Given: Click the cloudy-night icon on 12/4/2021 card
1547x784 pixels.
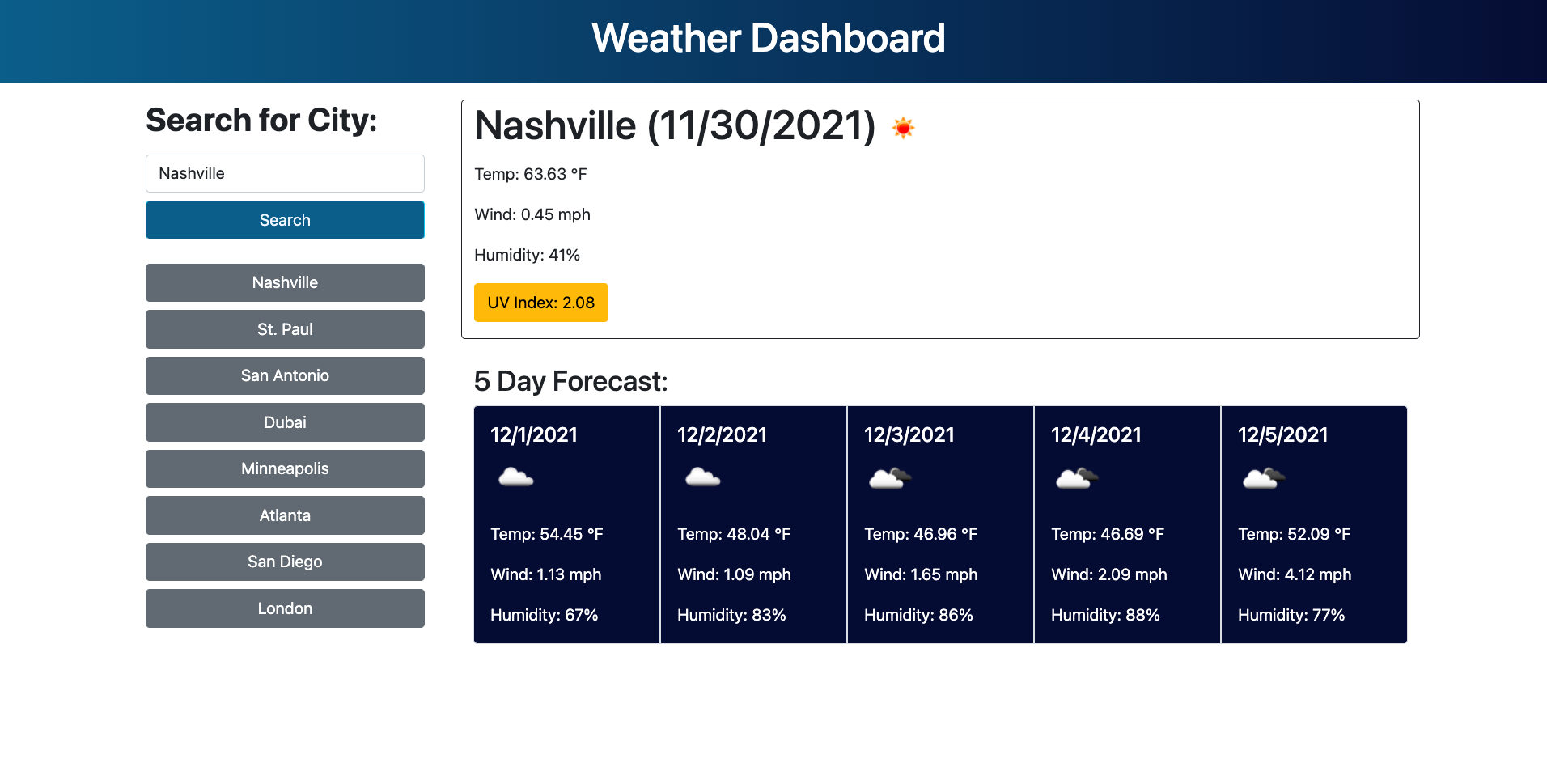Looking at the screenshot, I should (1075, 477).
